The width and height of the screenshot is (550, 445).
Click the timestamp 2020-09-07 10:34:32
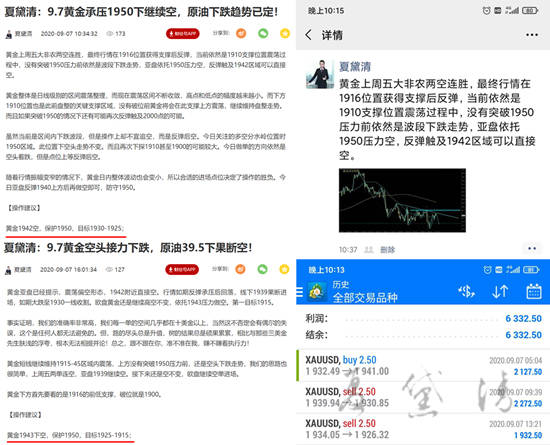[69, 34]
